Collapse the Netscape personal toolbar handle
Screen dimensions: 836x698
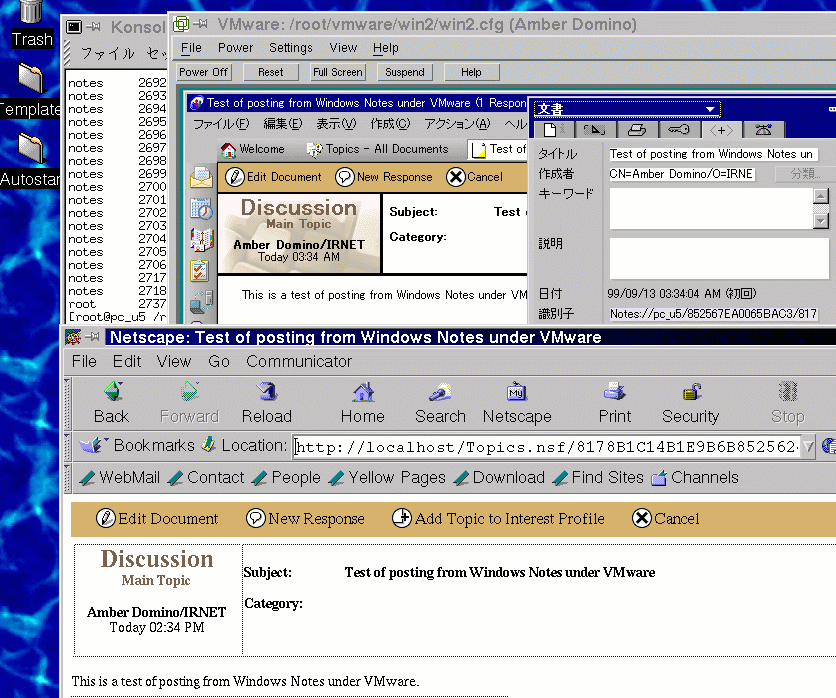(67, 478)
